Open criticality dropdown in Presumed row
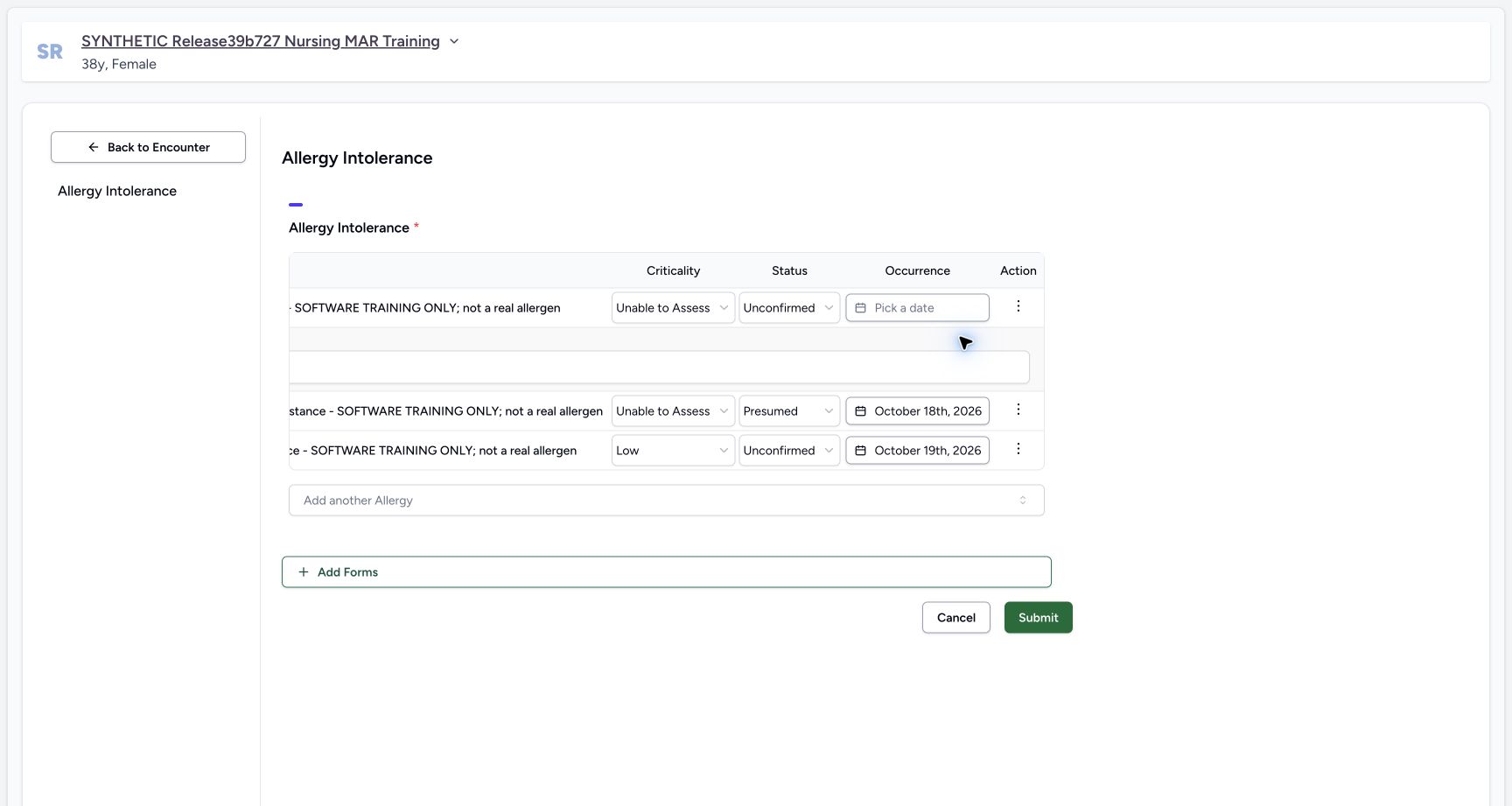1512x806 pixels. (673, 411)
